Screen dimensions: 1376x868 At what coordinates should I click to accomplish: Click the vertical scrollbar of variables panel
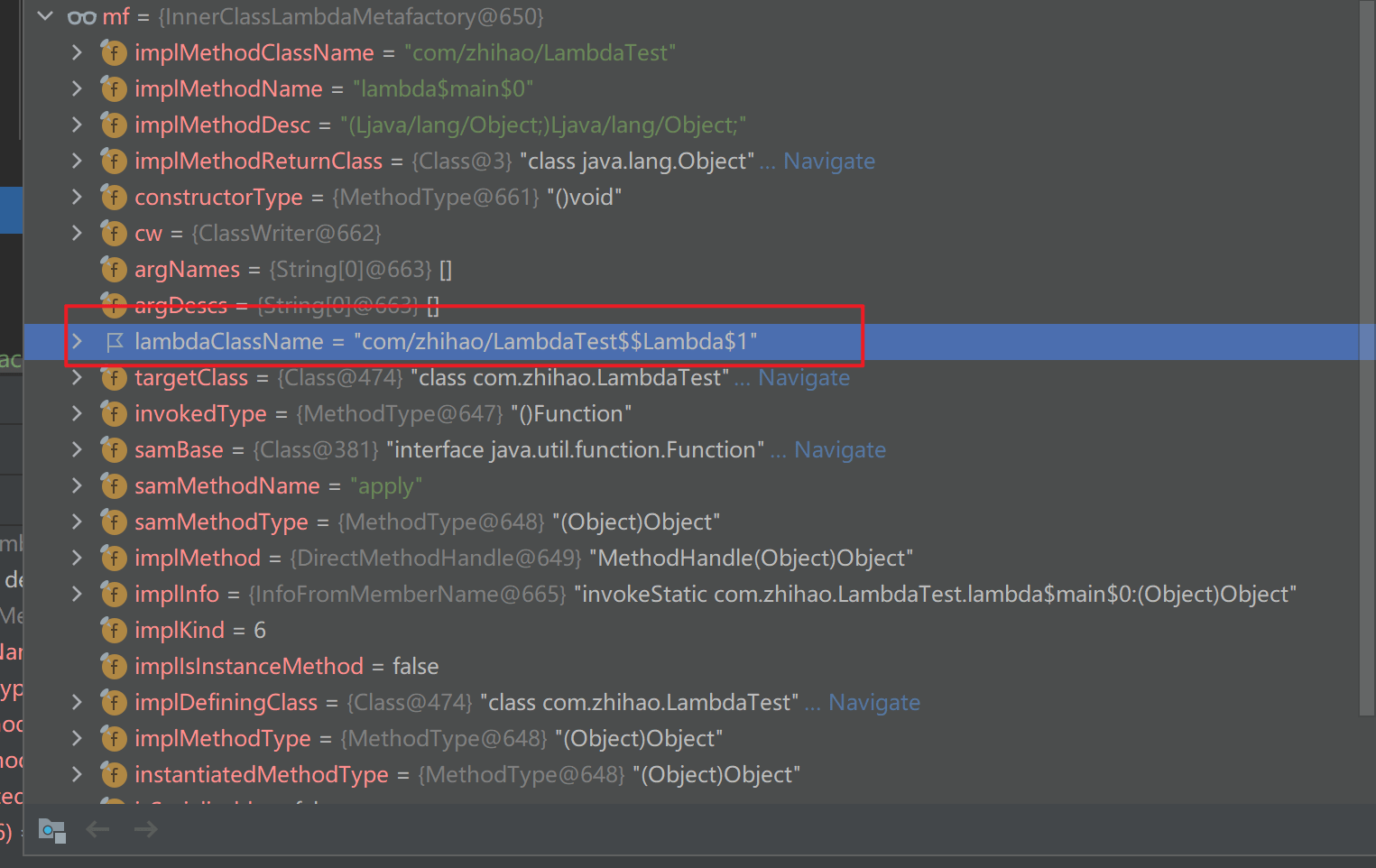coord(1366,361)
